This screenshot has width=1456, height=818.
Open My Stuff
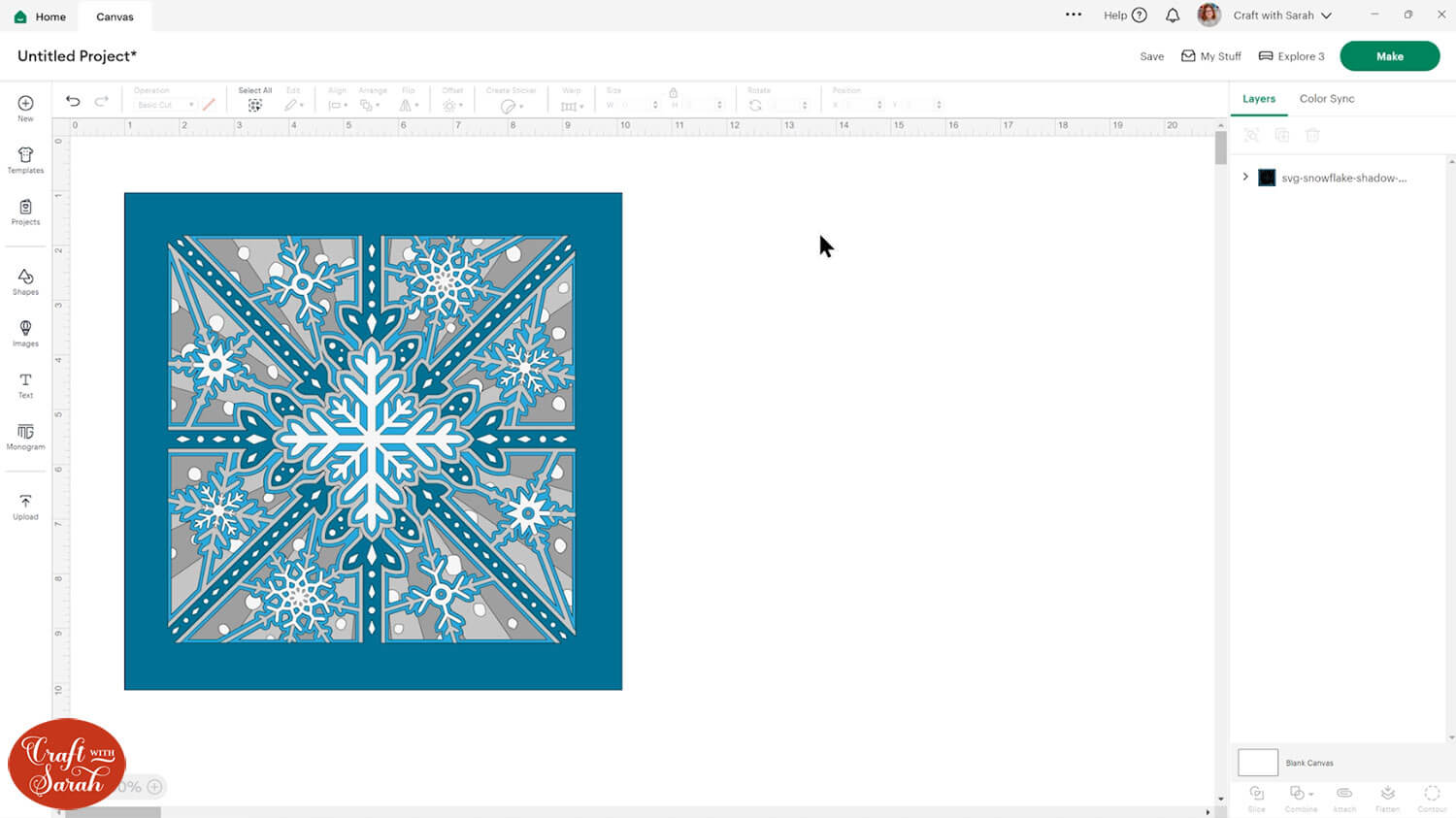click(x=1211, y=56)
